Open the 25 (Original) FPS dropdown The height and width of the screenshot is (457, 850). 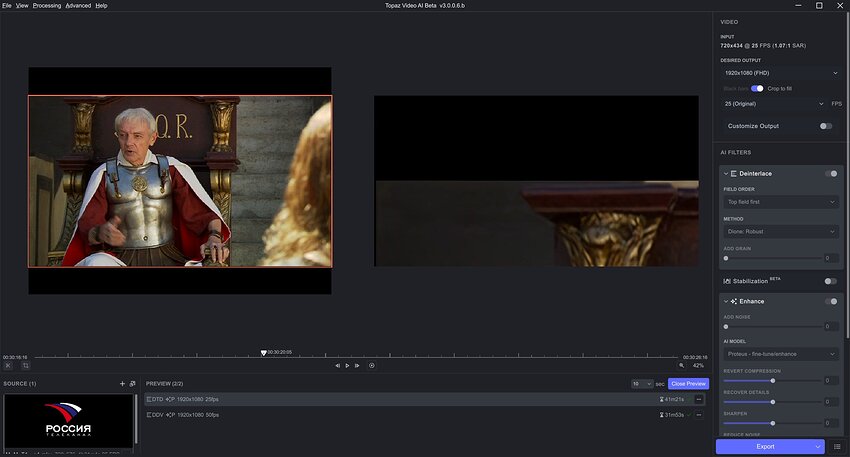click(774, 104)
